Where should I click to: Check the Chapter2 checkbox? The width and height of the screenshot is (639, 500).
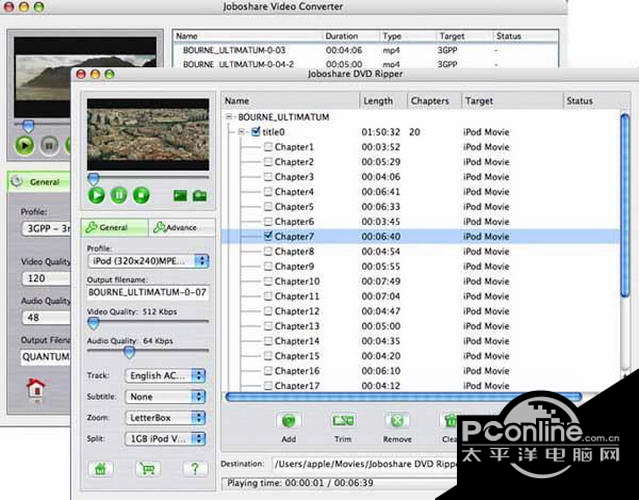coord(268,162)
